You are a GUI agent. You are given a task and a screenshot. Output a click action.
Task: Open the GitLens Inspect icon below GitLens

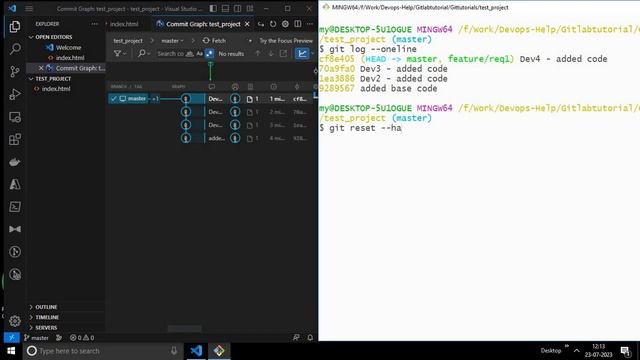tap(15, 274)
